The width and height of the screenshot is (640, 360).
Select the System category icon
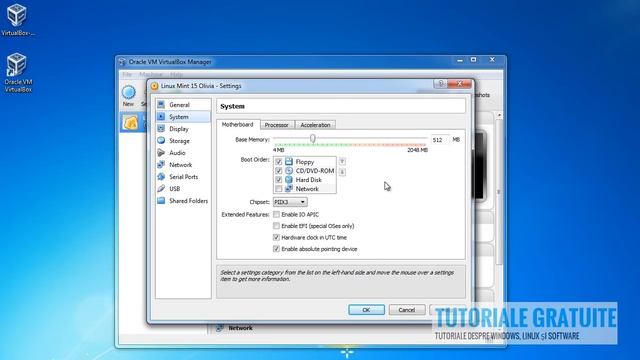(162, 117)
